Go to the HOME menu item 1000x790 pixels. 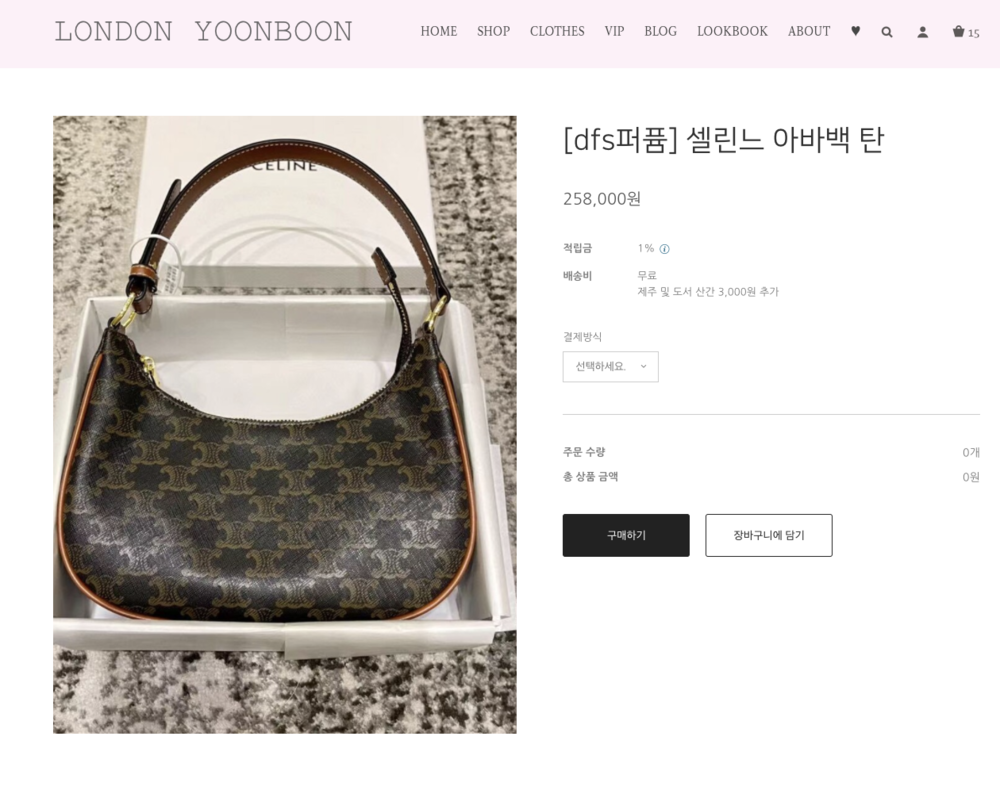pyautogui.click(x=439, y=31)
